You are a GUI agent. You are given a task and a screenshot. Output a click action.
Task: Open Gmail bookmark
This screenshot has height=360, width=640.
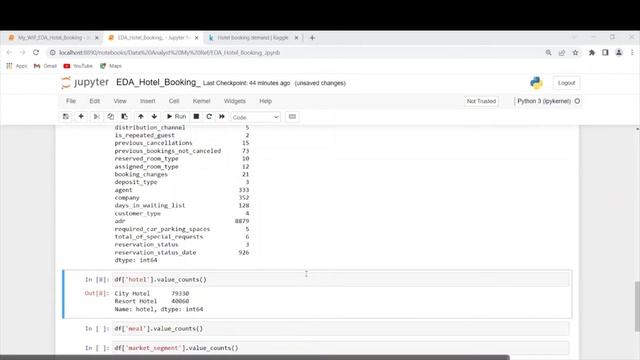45,66
